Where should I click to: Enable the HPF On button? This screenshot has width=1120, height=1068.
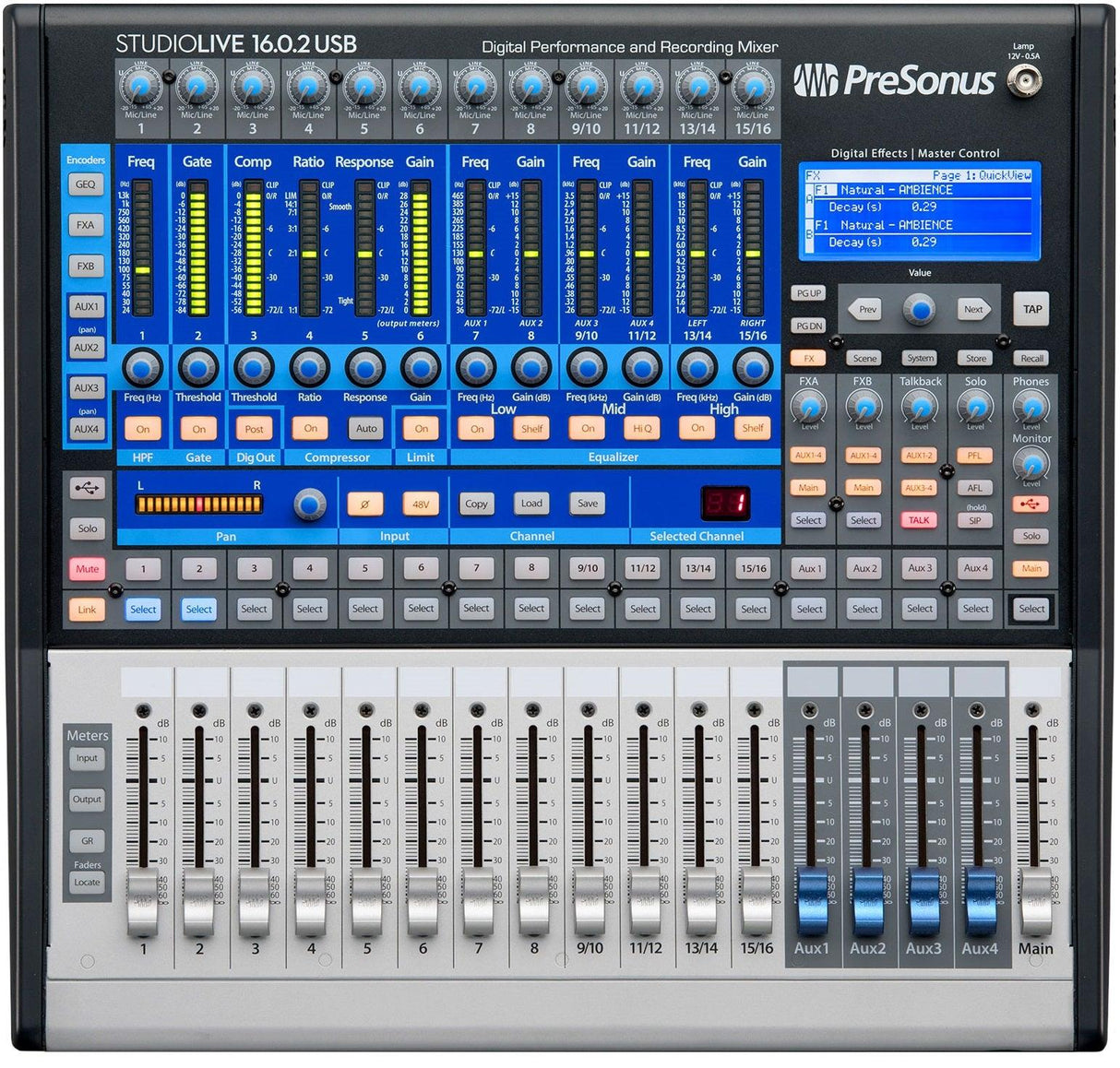click(x=142, y=428)
